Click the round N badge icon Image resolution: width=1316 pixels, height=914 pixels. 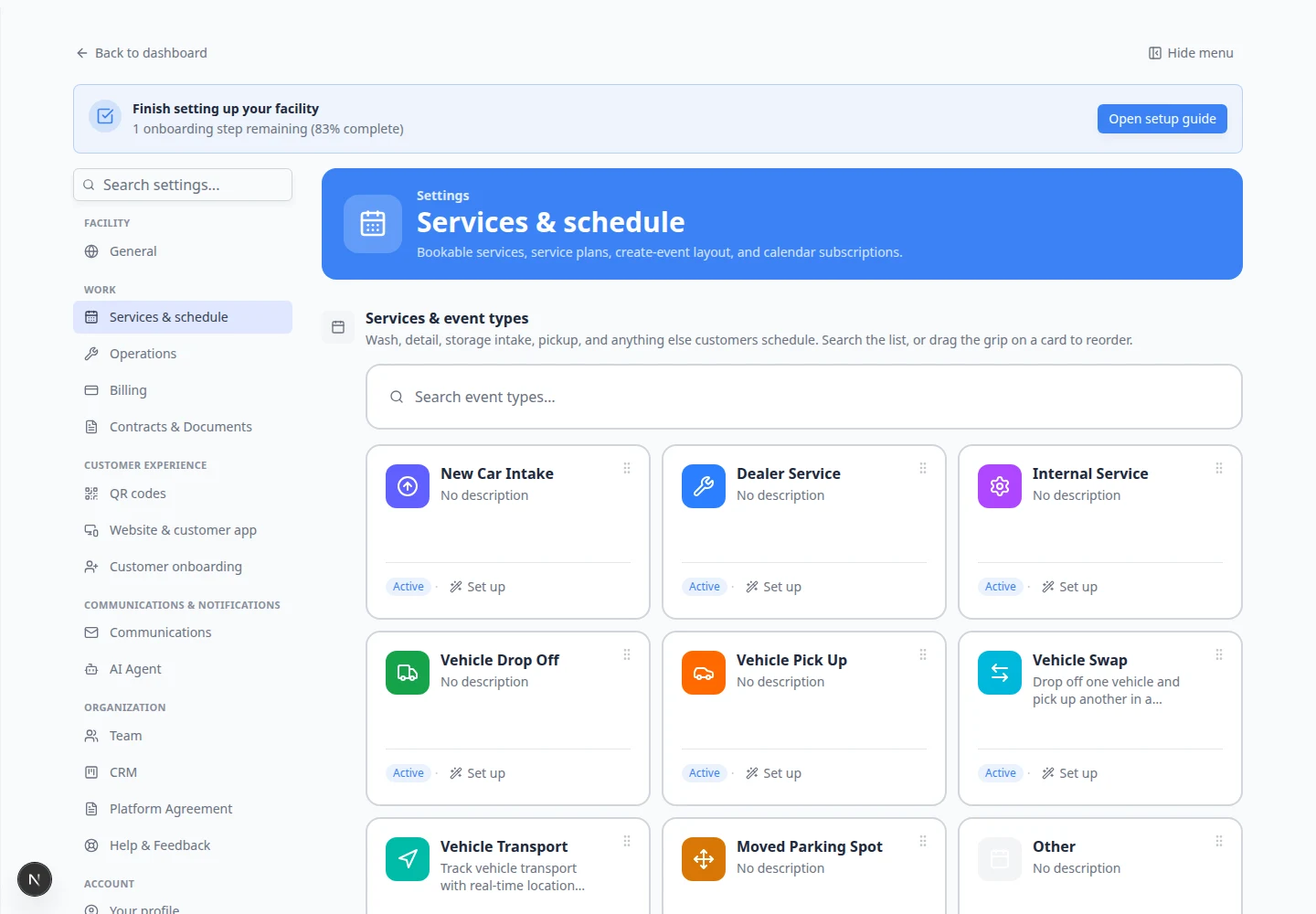35,879
